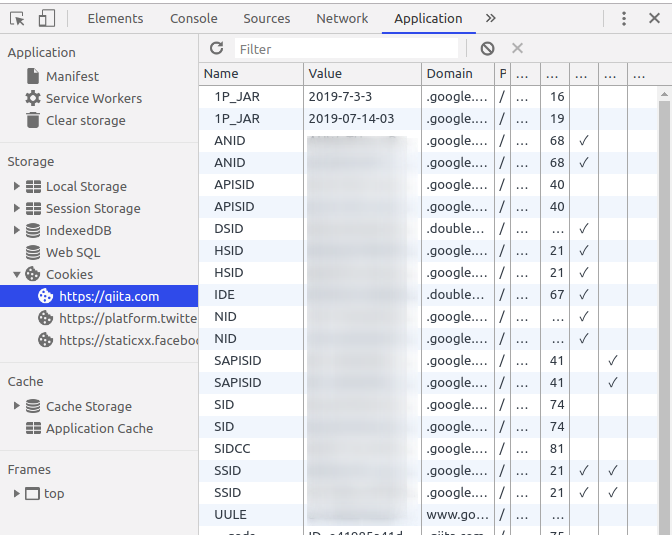Click the delete selected cookie X icon
This screenshot has width=672, height=535.
click(x=517, y=48)
